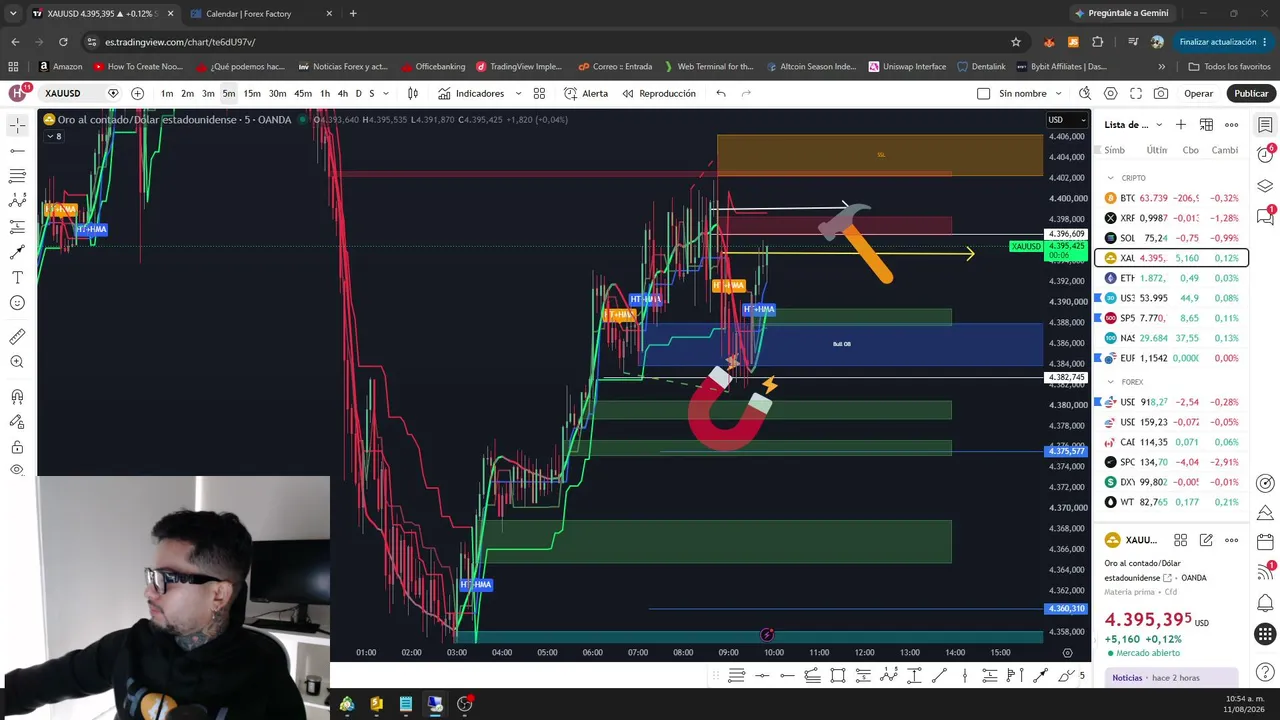Undo the last chart action
The image size is (1280, 720).
click(x=721, y=93)
